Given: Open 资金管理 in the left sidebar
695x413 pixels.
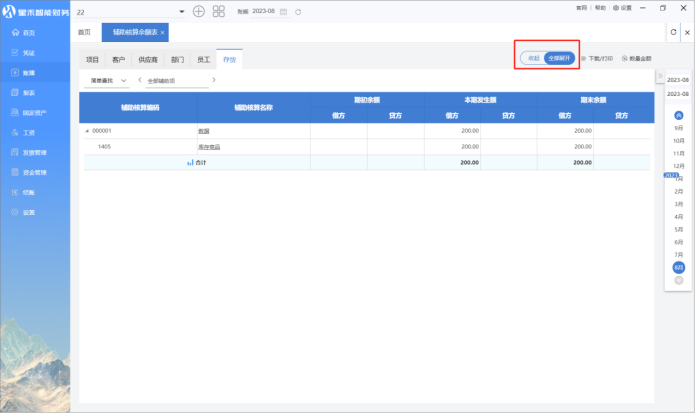Looking at the screenshot, I should point(34,172).
